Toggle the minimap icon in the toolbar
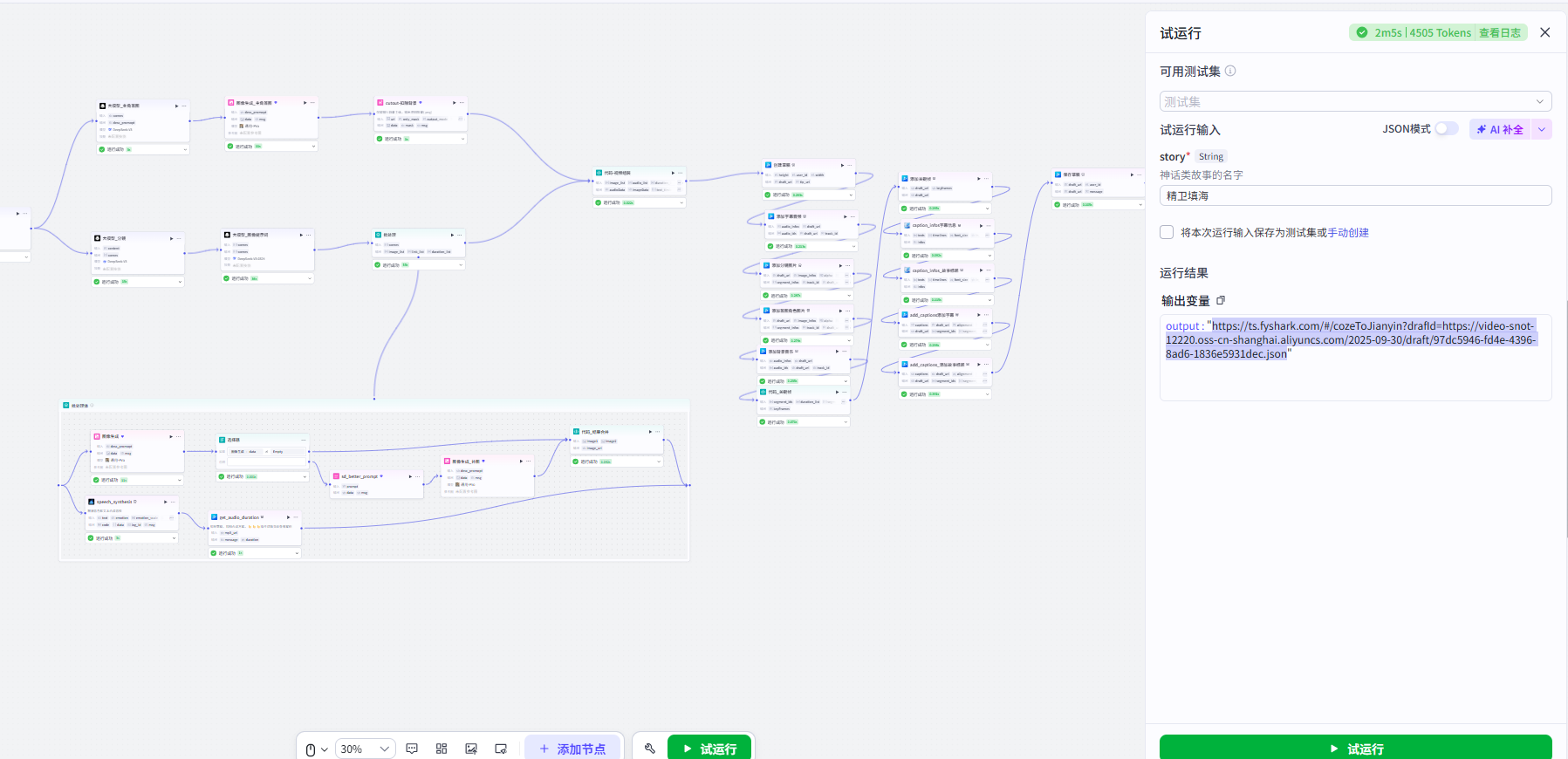Screen dimensions: 1568x759 501,749
